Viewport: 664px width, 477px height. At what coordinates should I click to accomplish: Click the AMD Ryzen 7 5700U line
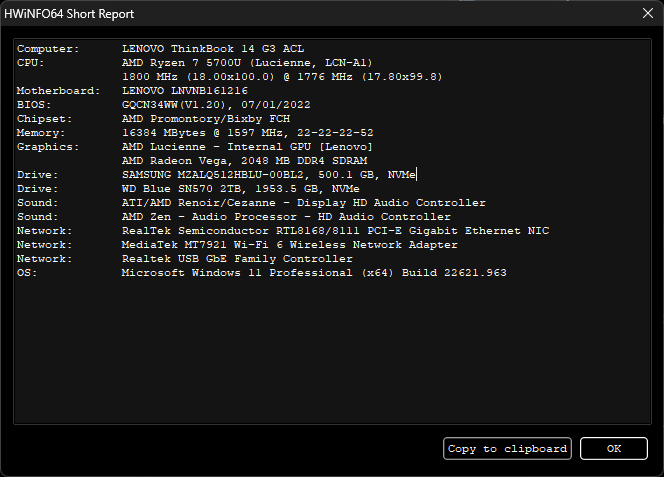(x=247, y=63)
